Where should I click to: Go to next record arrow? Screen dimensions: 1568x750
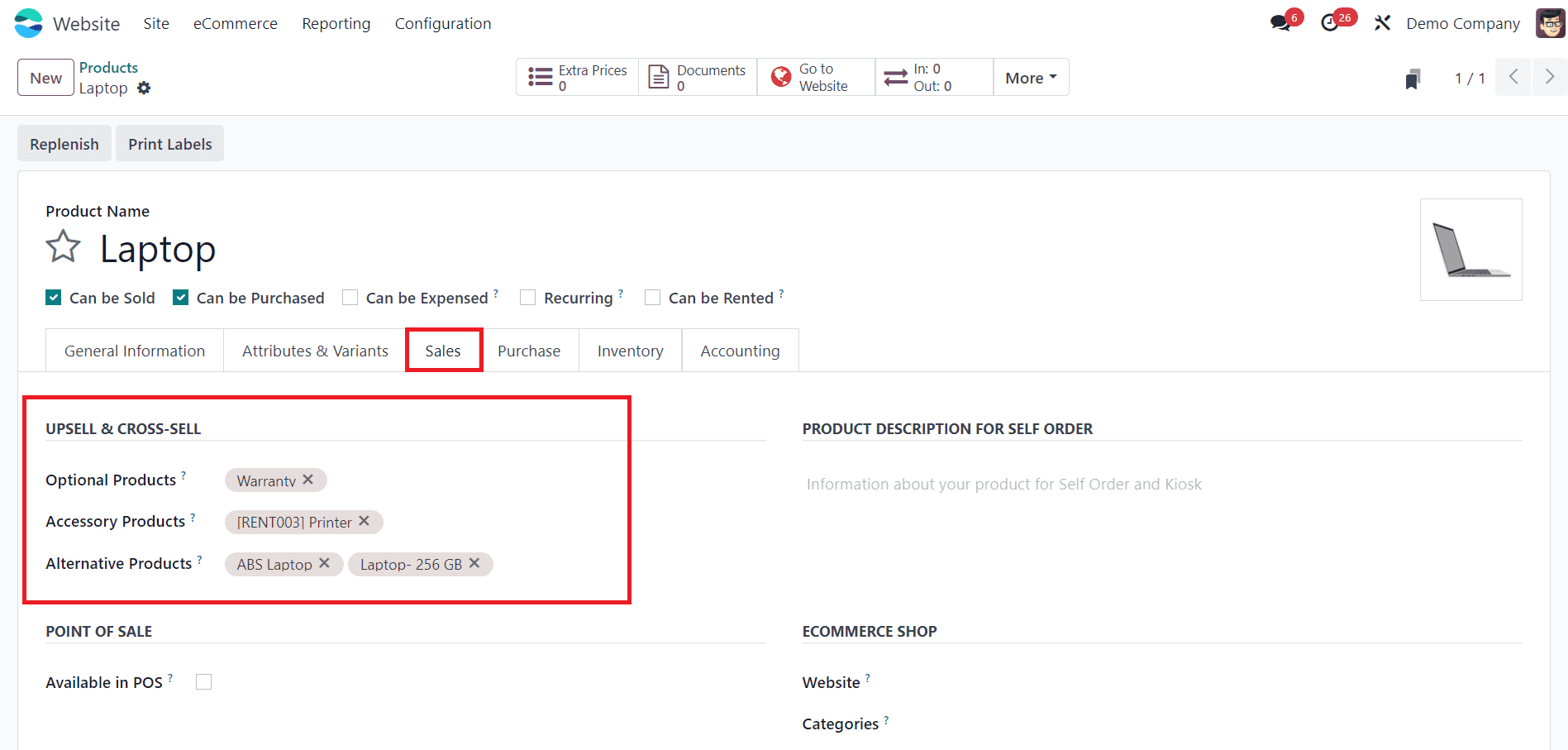click(x=1550, y=77)
